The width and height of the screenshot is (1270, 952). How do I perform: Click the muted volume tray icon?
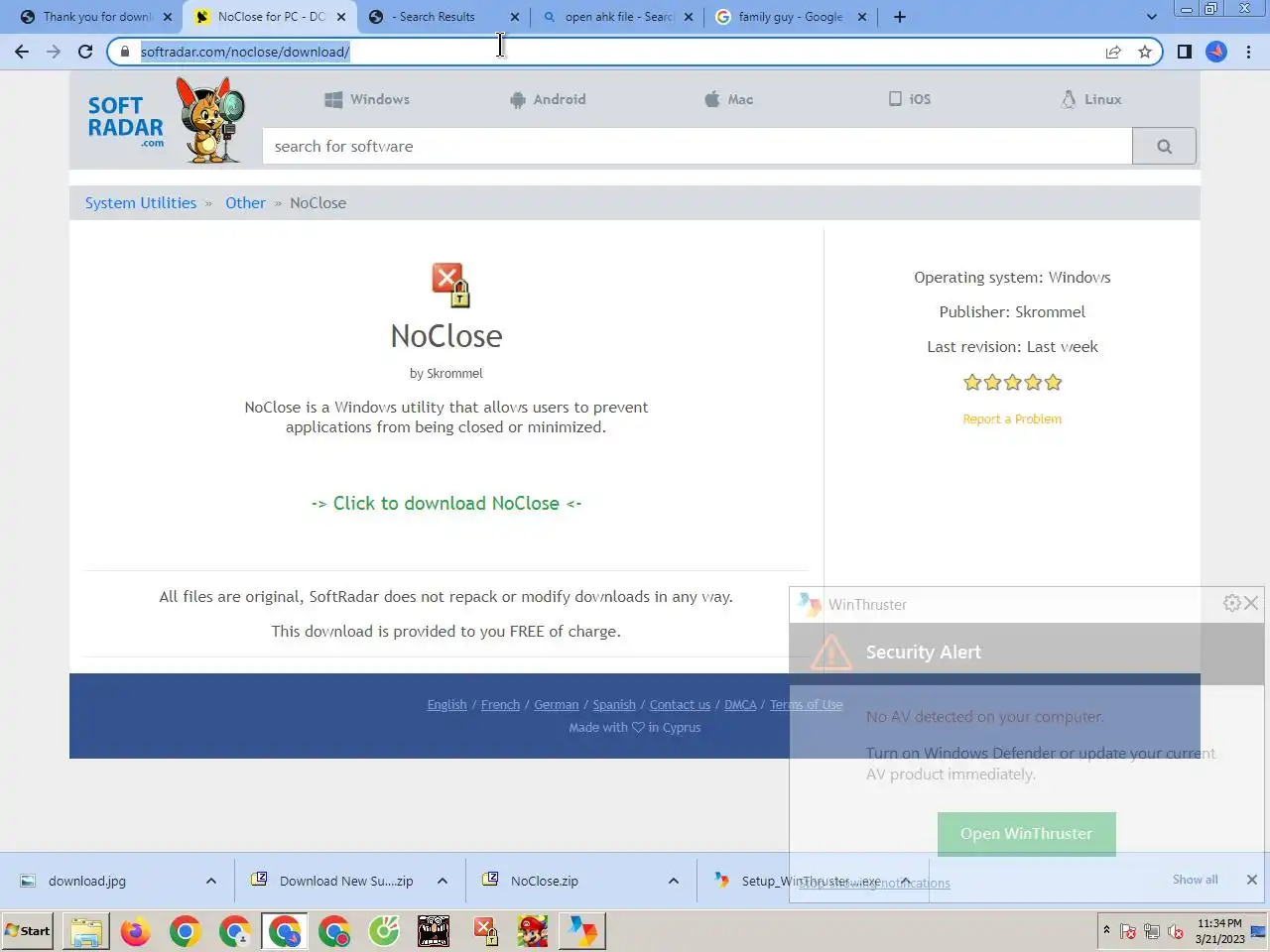(1176, 931)
